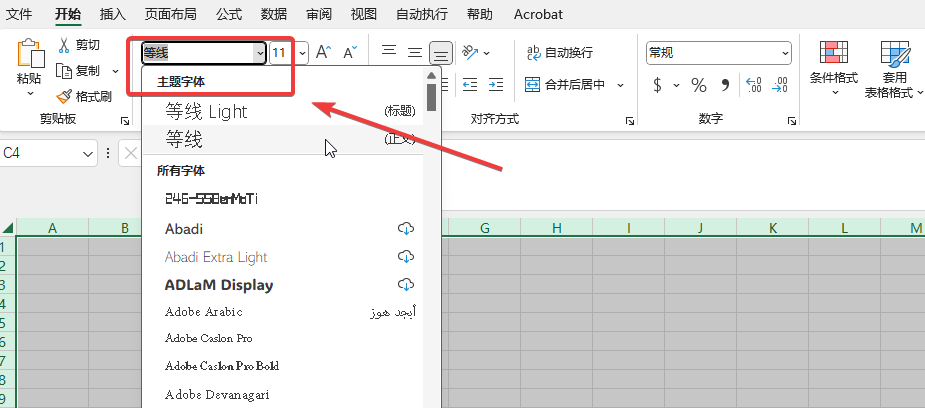Toggle bottom align icon
925x408 pixels.
[x=441, y=53]
